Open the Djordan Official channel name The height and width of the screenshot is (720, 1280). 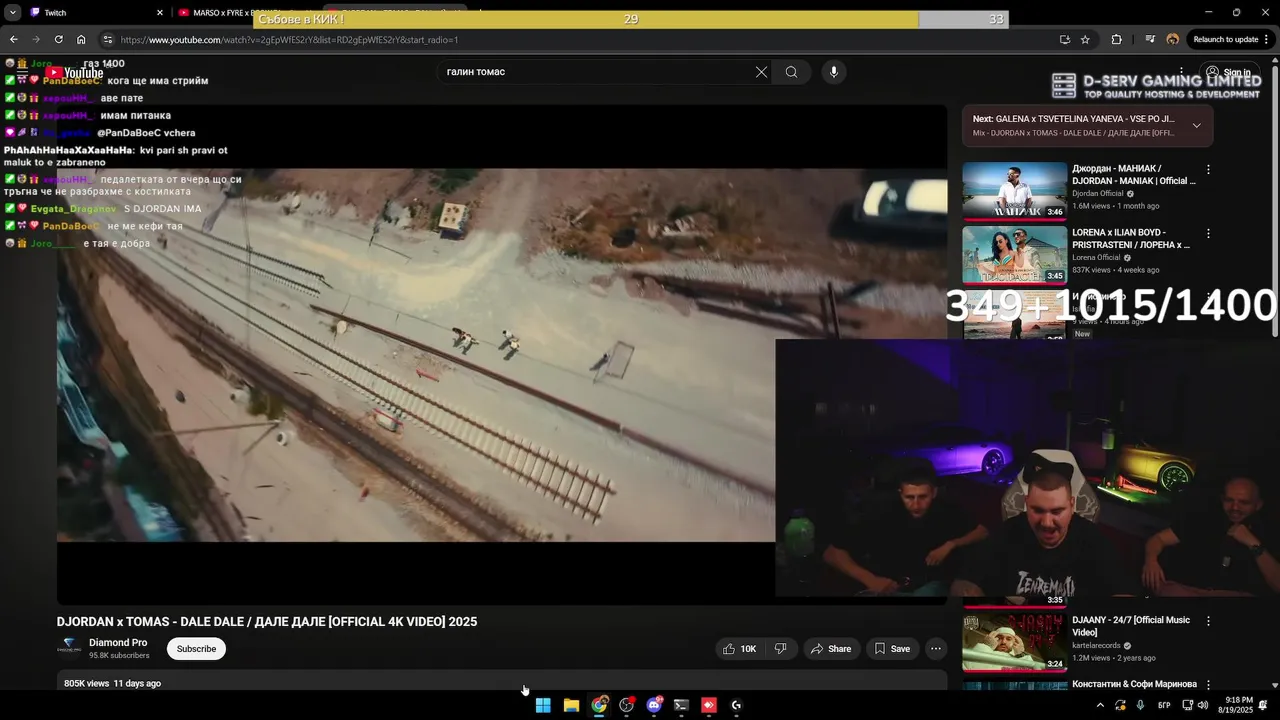click(x=1098, y=193)
